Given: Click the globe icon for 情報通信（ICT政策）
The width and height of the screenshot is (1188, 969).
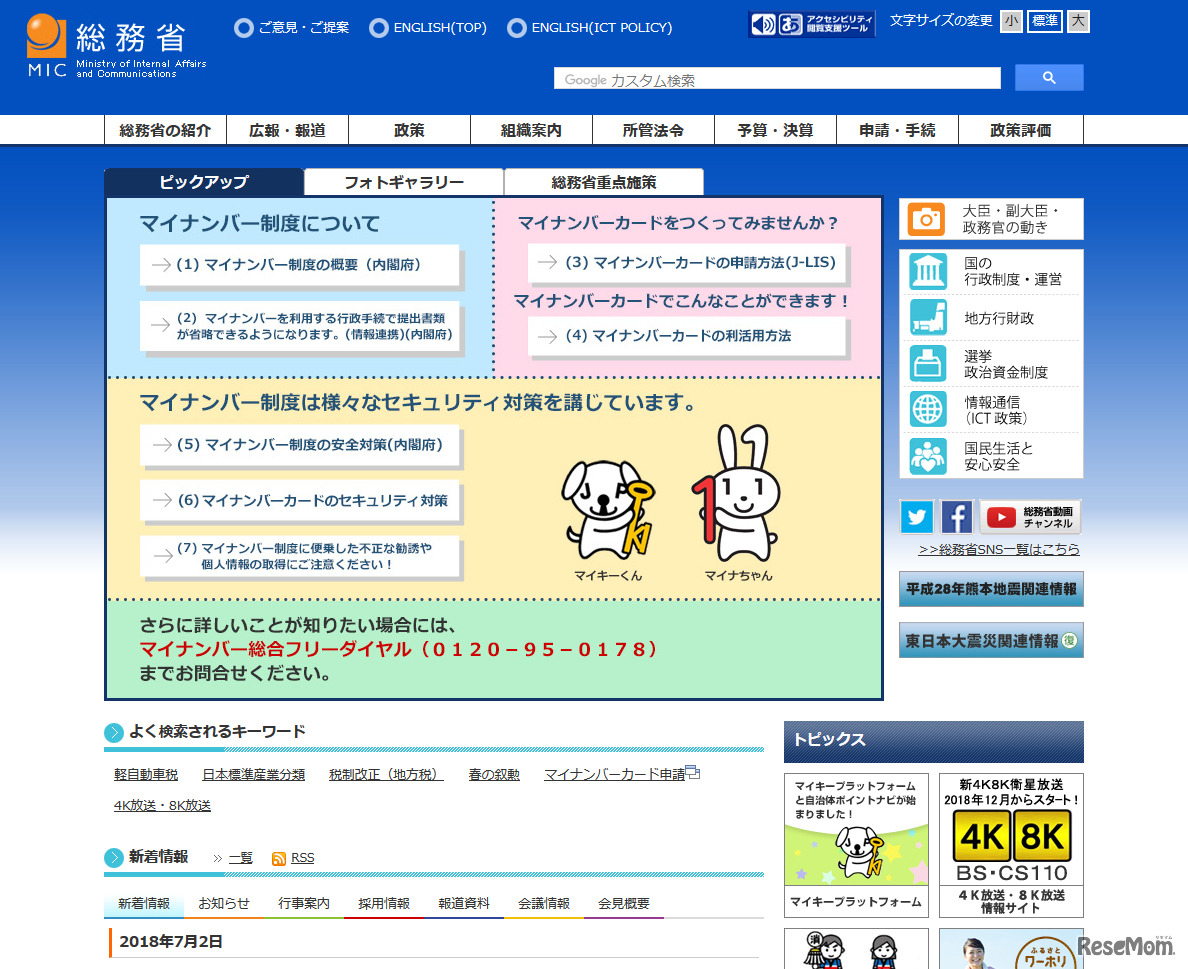Looking at the screenshot, I should click(x=926, y=409).
